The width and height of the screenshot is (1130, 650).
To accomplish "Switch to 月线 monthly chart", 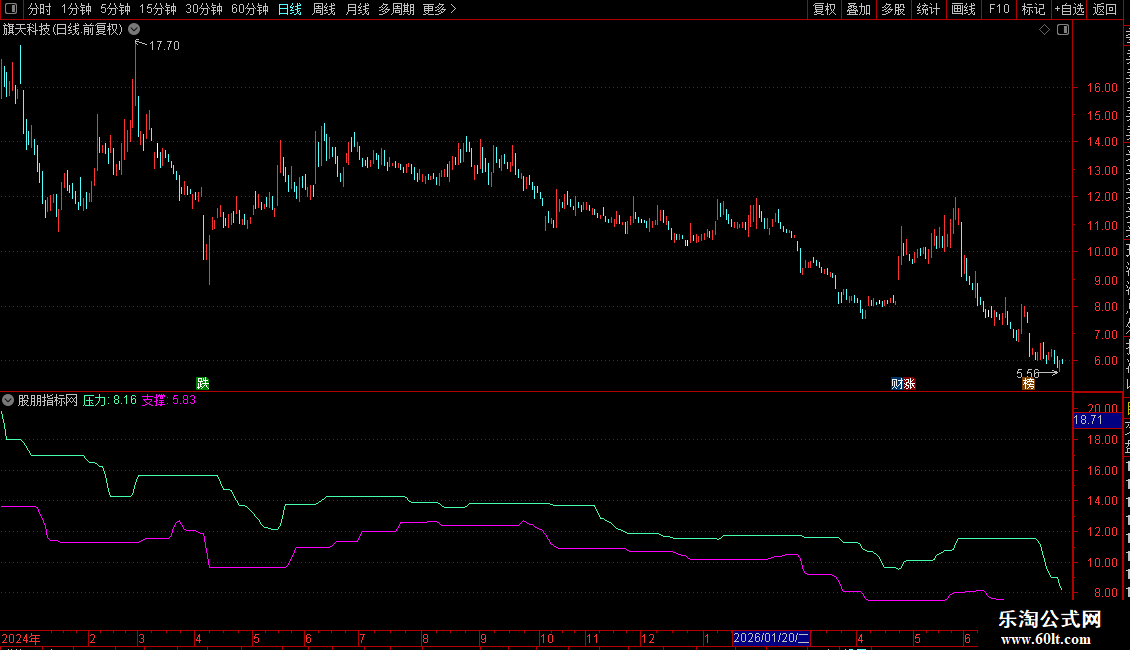I will pos(357,9).
